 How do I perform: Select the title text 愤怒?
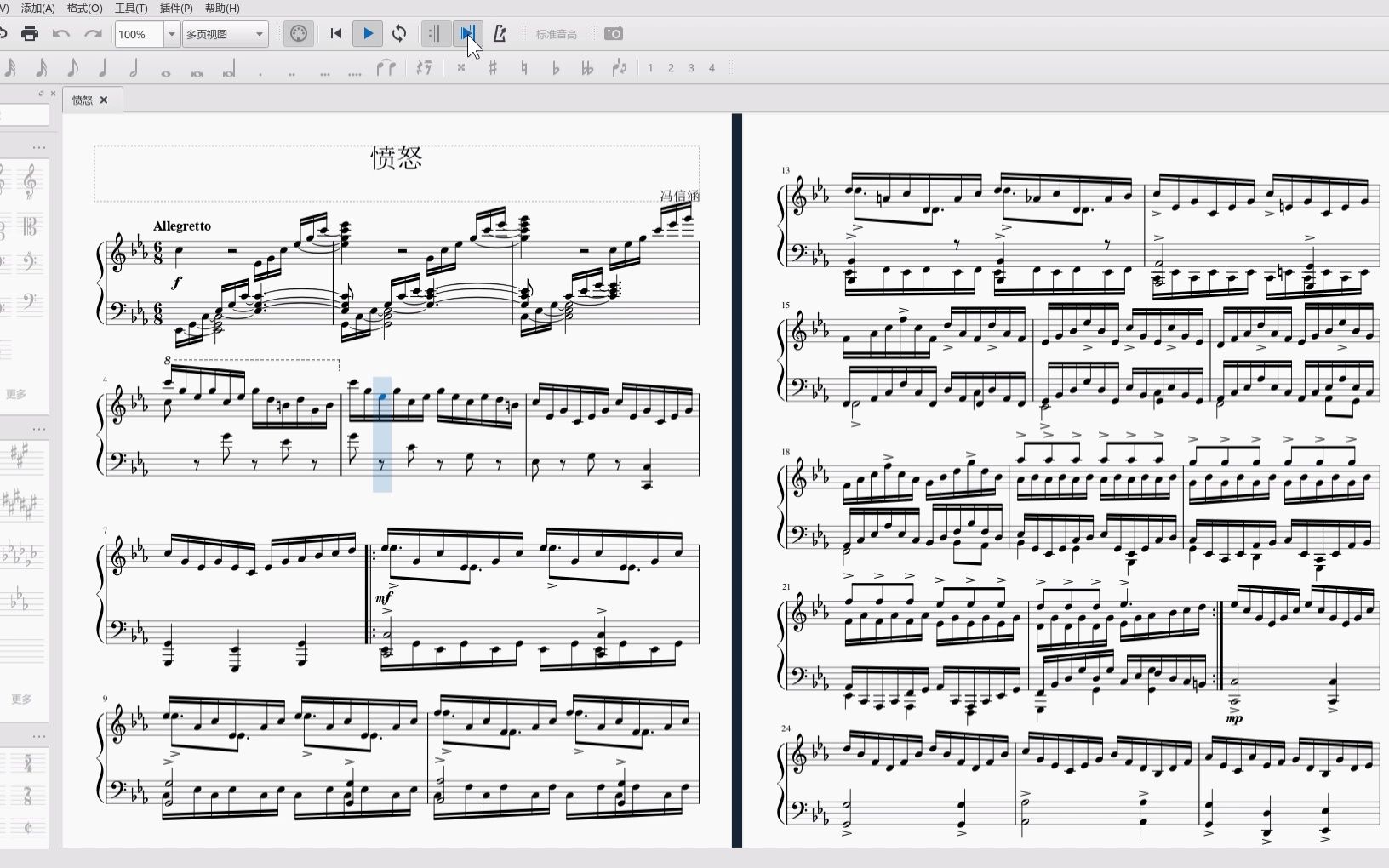click(397, 158)
